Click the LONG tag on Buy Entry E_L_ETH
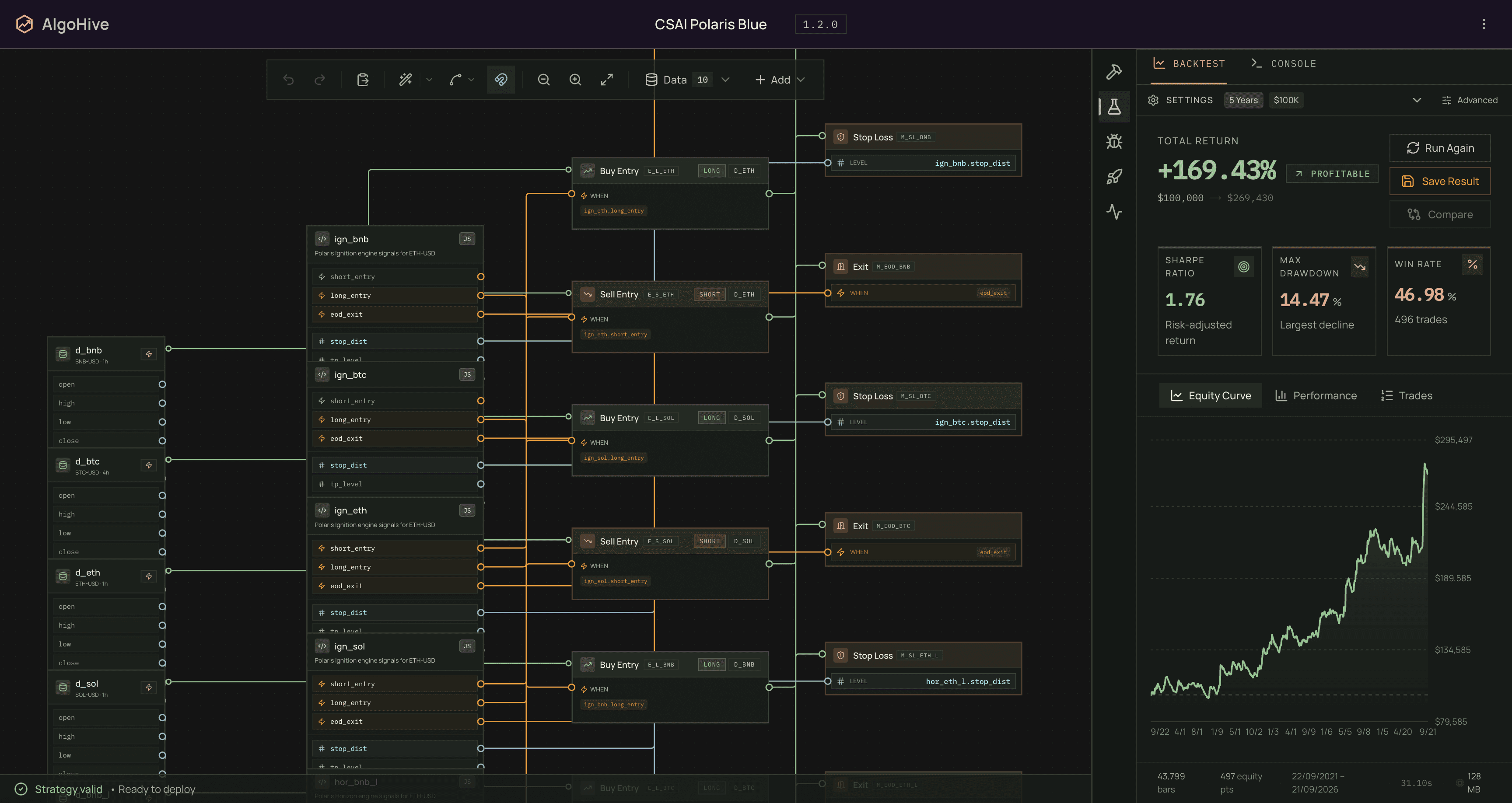The image size is (1512, 803). coord(711,171)
